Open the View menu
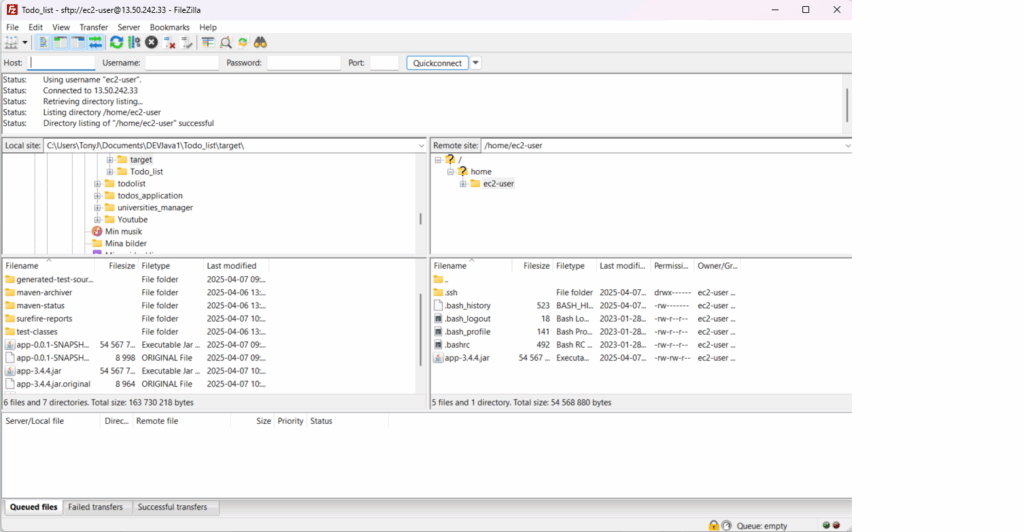The height and width of the screenshot is (532, 1024). 61,27
